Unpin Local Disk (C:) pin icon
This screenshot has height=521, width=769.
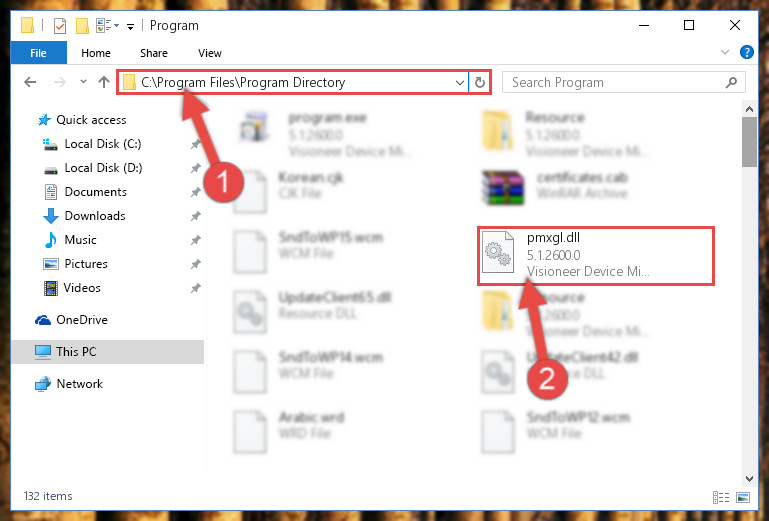tap(196, 144)
